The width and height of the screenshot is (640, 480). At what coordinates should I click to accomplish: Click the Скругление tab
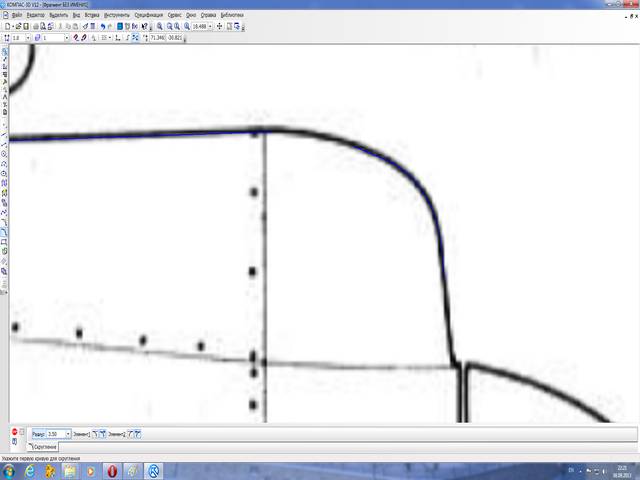[x=43, y=446]
